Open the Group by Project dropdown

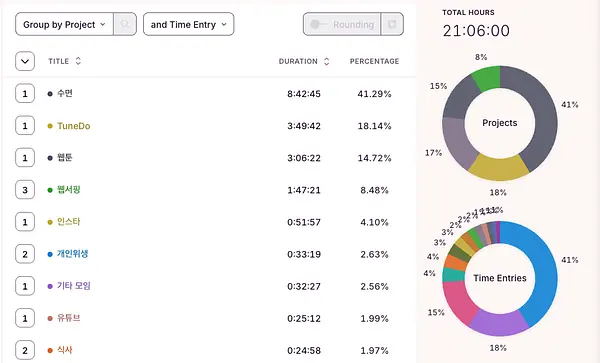point(64,24)
